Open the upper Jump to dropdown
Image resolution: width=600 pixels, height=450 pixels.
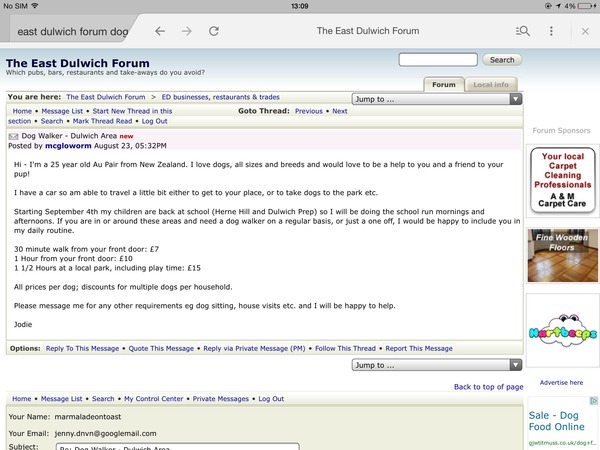pyautogui.click(x=437, y=99)
